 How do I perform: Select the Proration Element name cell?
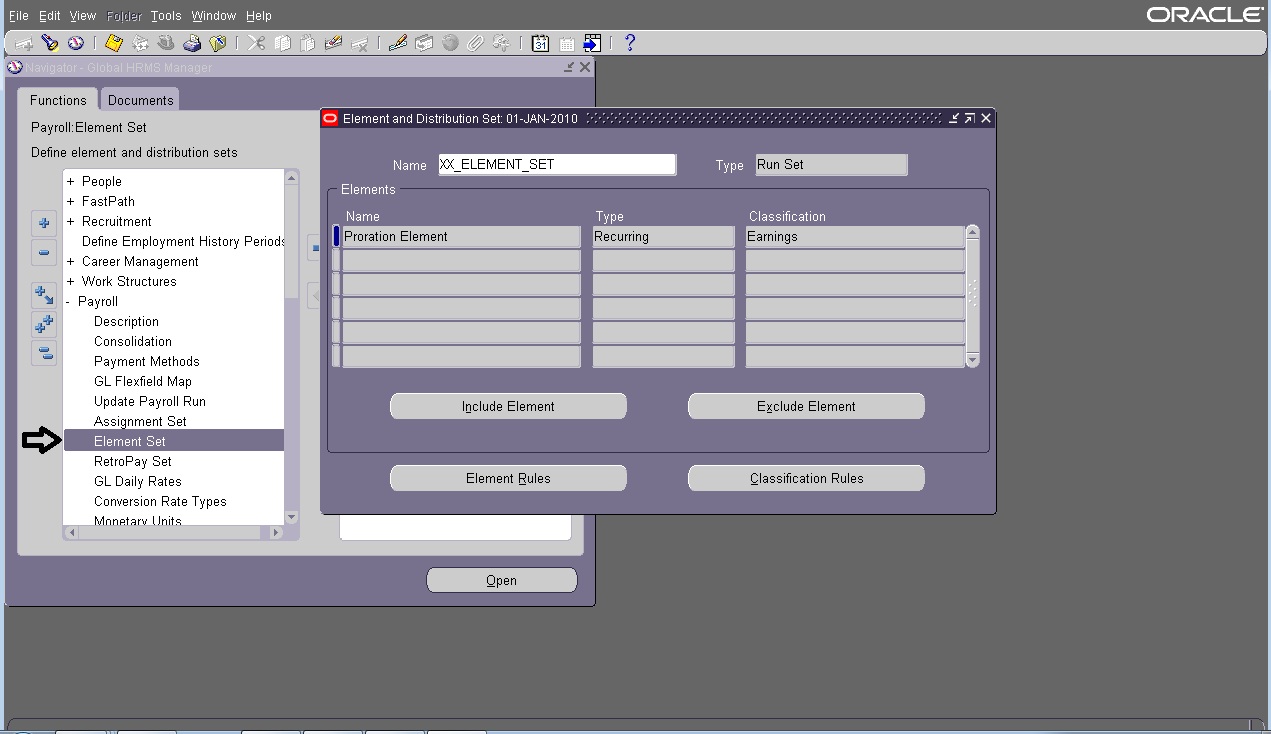point(461,237)
